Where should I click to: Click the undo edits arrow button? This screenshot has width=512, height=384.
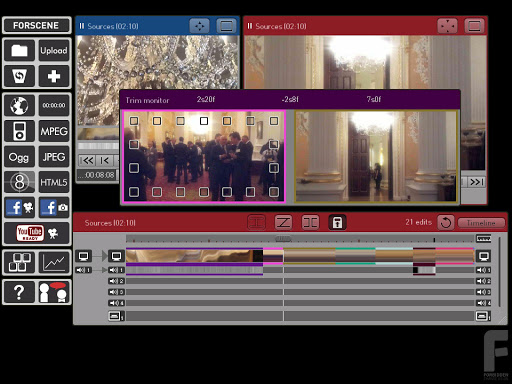(446, 222)
